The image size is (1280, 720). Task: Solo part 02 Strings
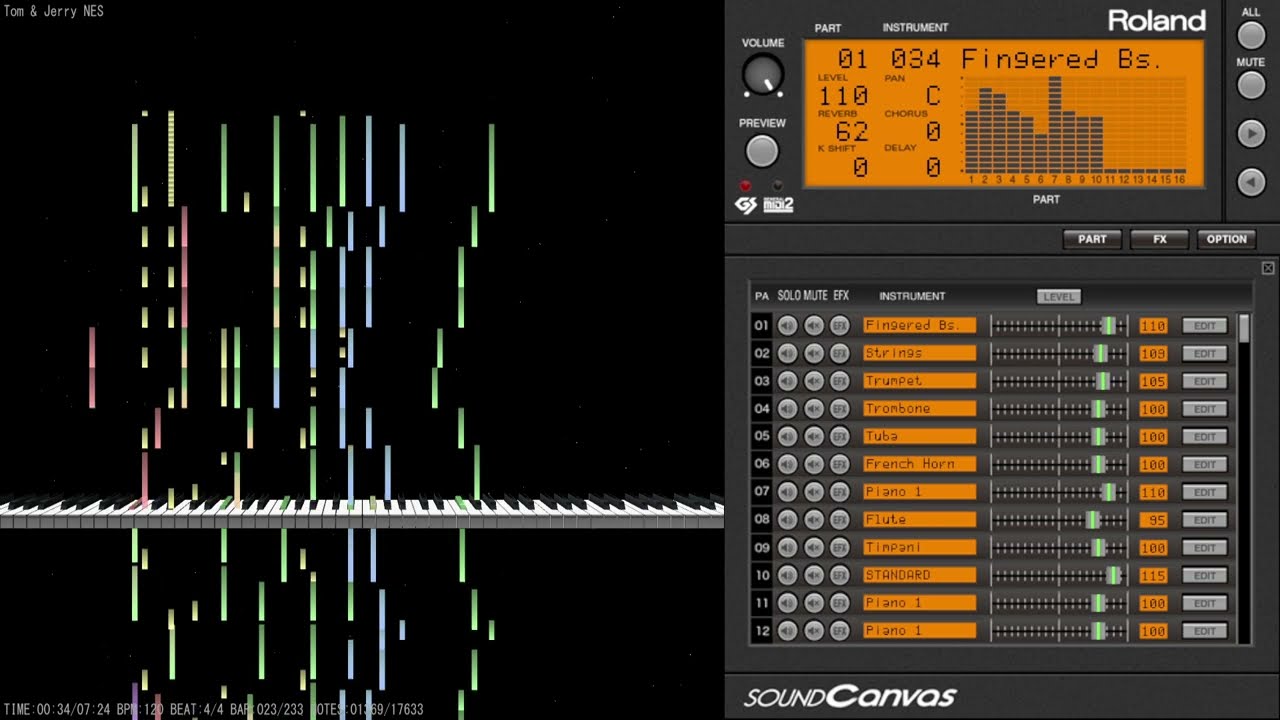[788, 353]
